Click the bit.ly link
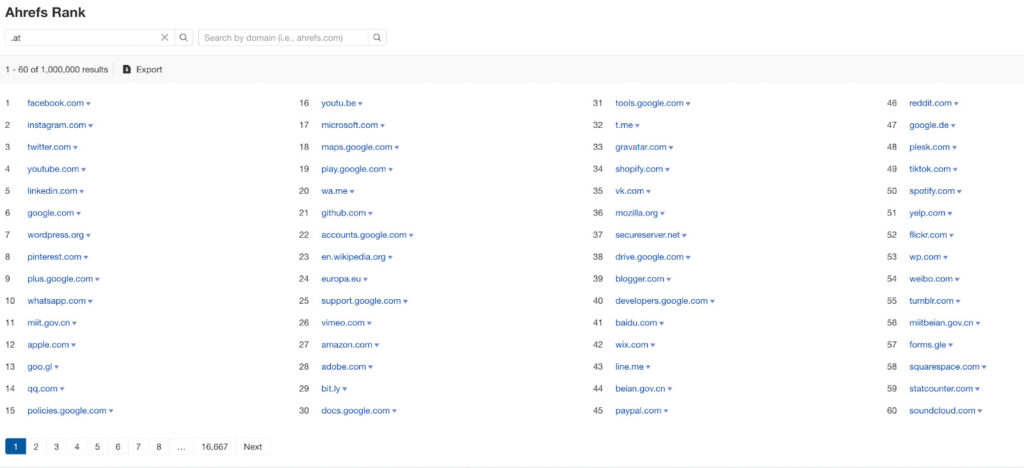The height and width of the screenshot is (468, 1024). tap(331, 389)
